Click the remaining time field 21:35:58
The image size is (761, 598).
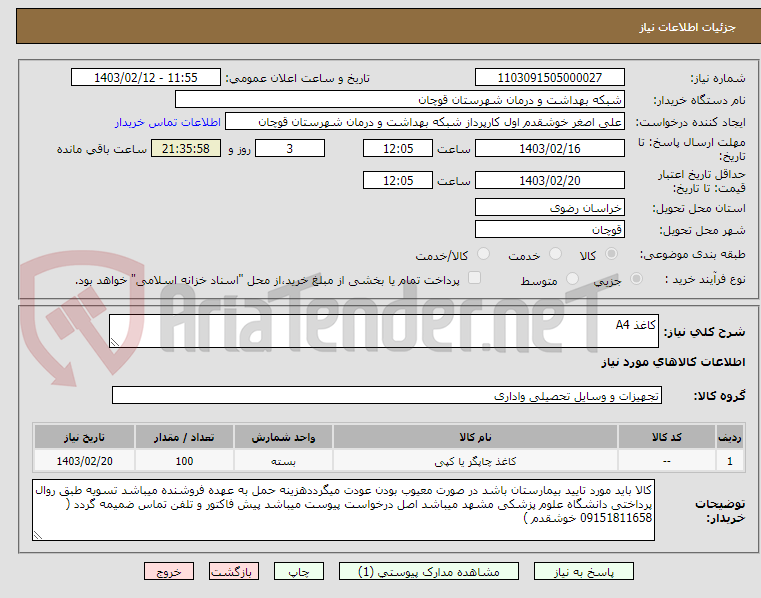point(186,149)
